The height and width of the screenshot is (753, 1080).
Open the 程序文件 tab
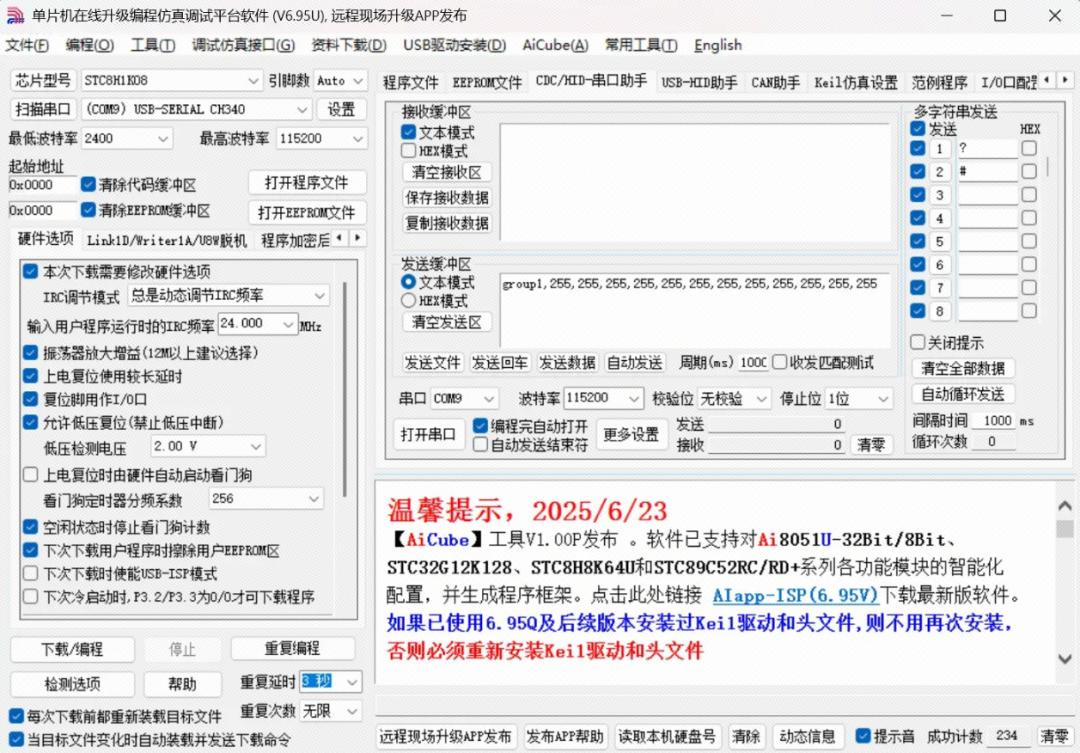pyautogui.click(x=411, y=83)
